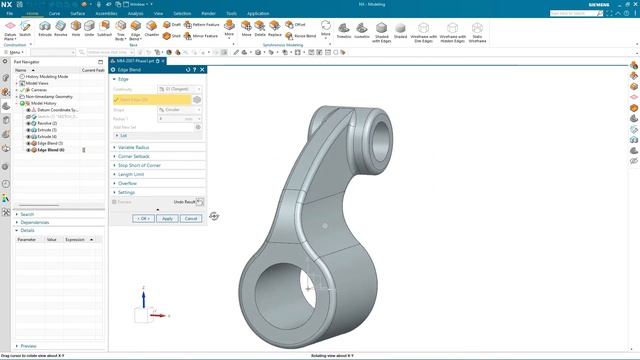Open the Pattern Feature tool

[x=202, y=25]
